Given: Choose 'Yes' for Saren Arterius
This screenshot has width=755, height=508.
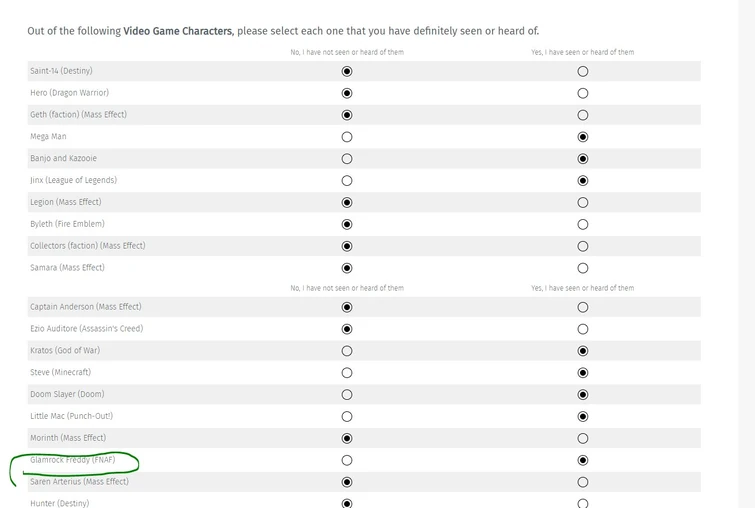Looking at the screenshot, I should pos(583,482).
